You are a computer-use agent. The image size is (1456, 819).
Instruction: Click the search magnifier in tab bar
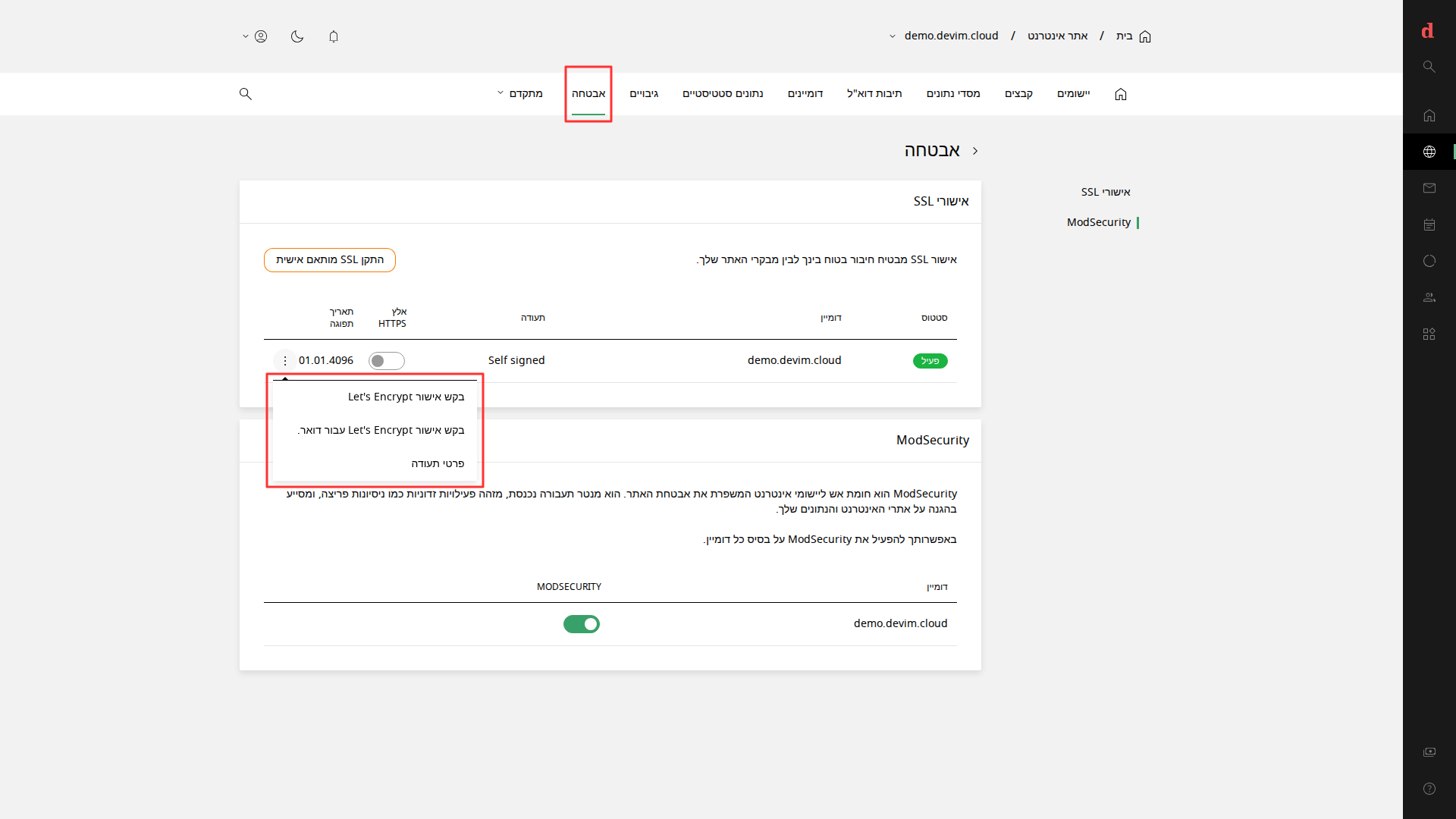pos(246,94)
